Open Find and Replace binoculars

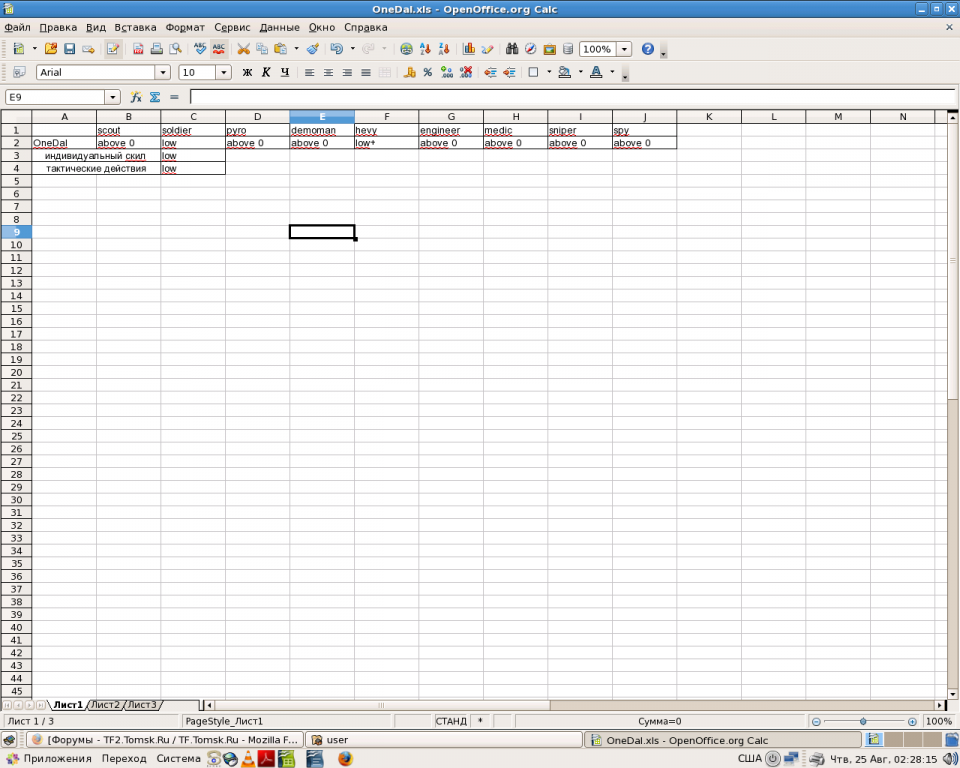[x=512, y=49]
